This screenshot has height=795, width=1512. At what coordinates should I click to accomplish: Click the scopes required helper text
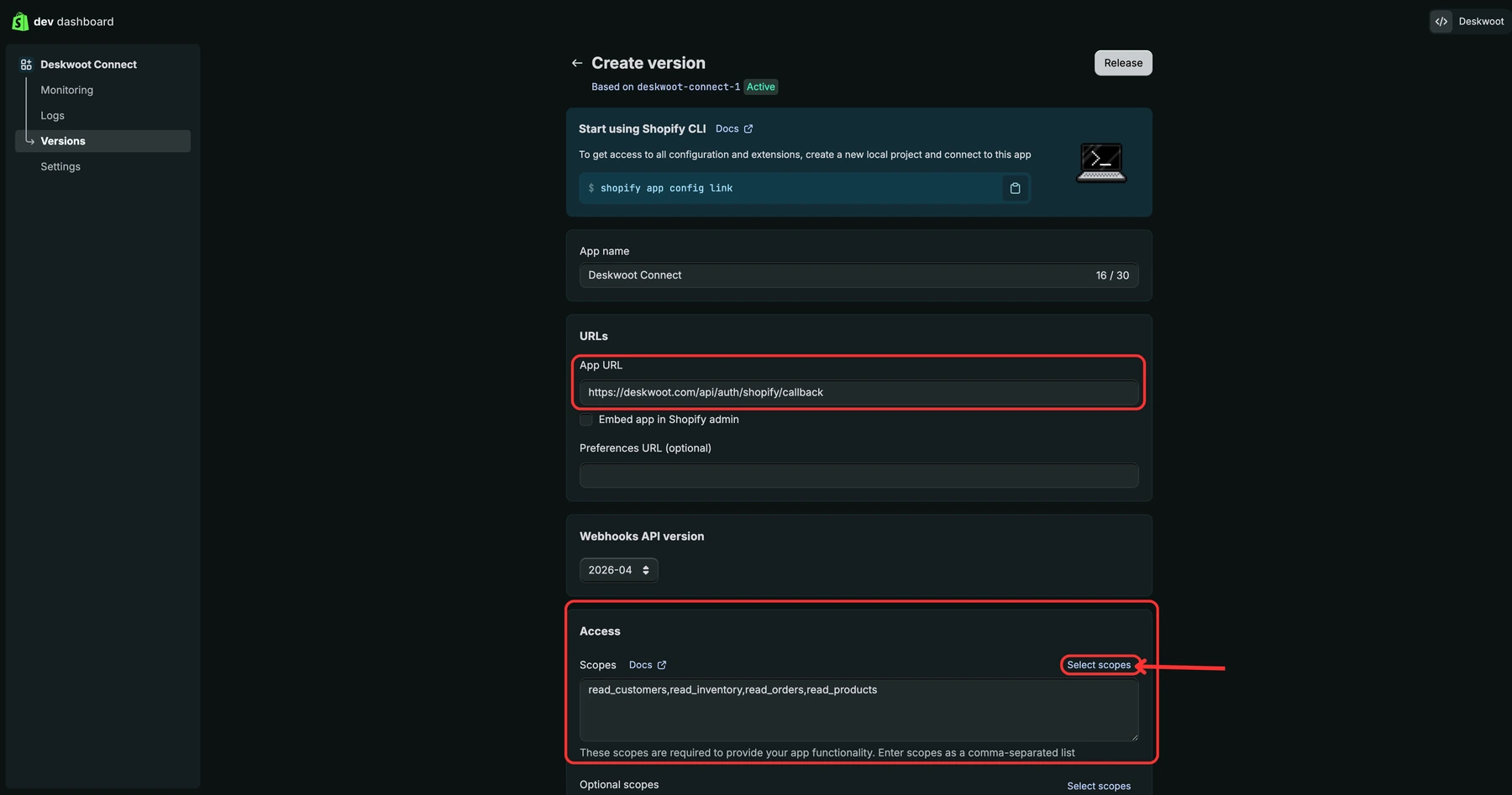[827, 753]
